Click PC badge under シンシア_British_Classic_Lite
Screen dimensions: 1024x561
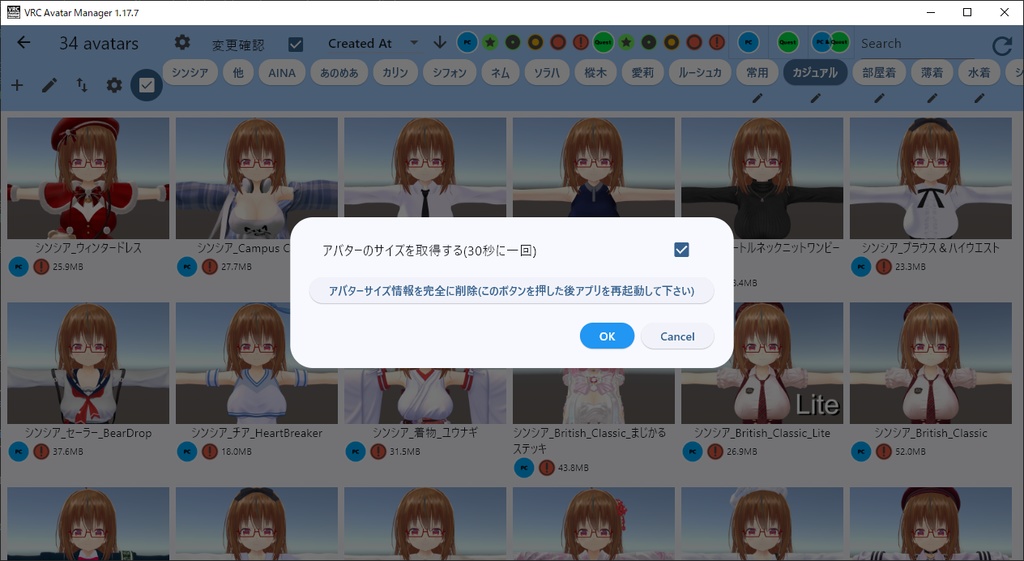point(692,451)
